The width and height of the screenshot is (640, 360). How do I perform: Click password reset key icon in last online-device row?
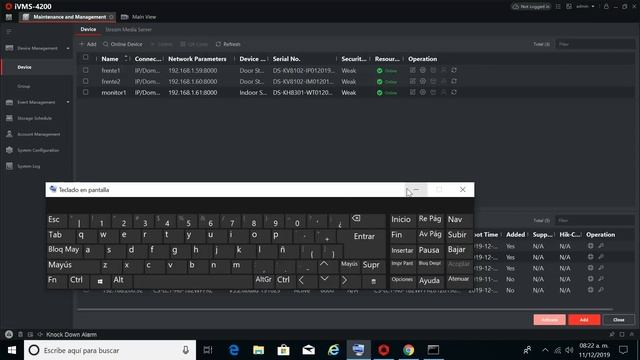point(601,290)
